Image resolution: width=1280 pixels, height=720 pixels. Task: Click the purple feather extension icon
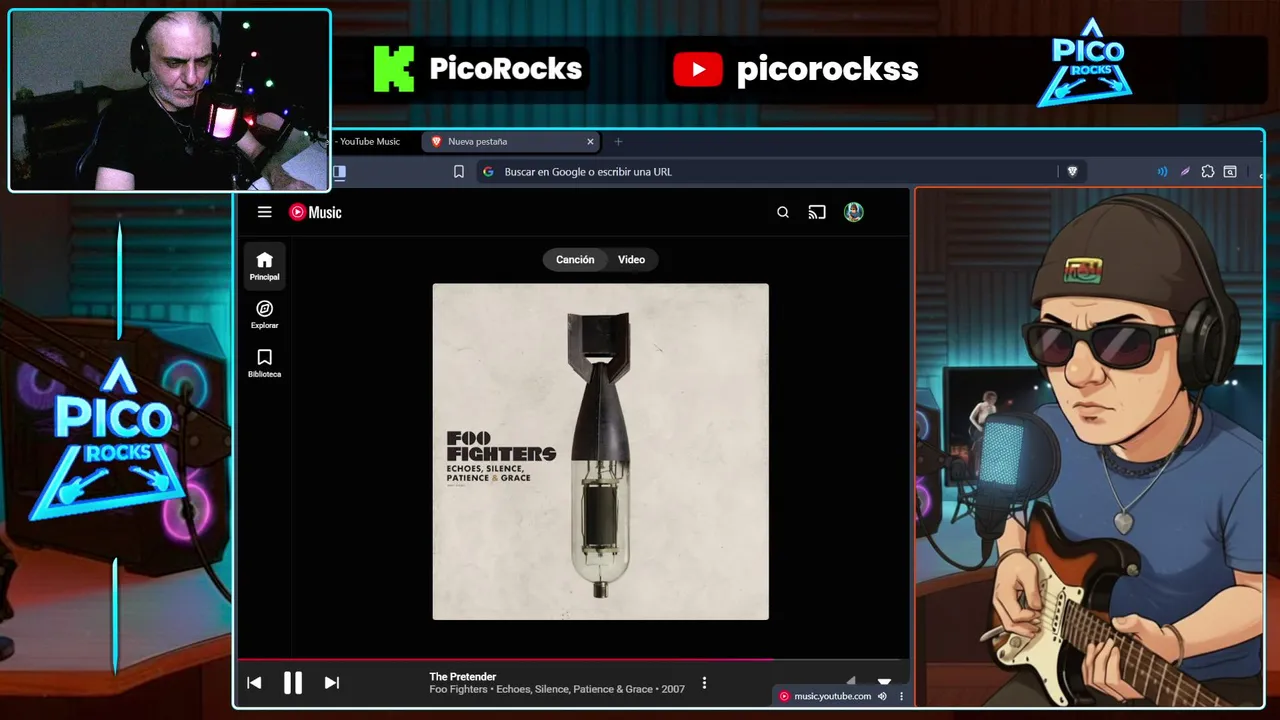(1185, 172)
